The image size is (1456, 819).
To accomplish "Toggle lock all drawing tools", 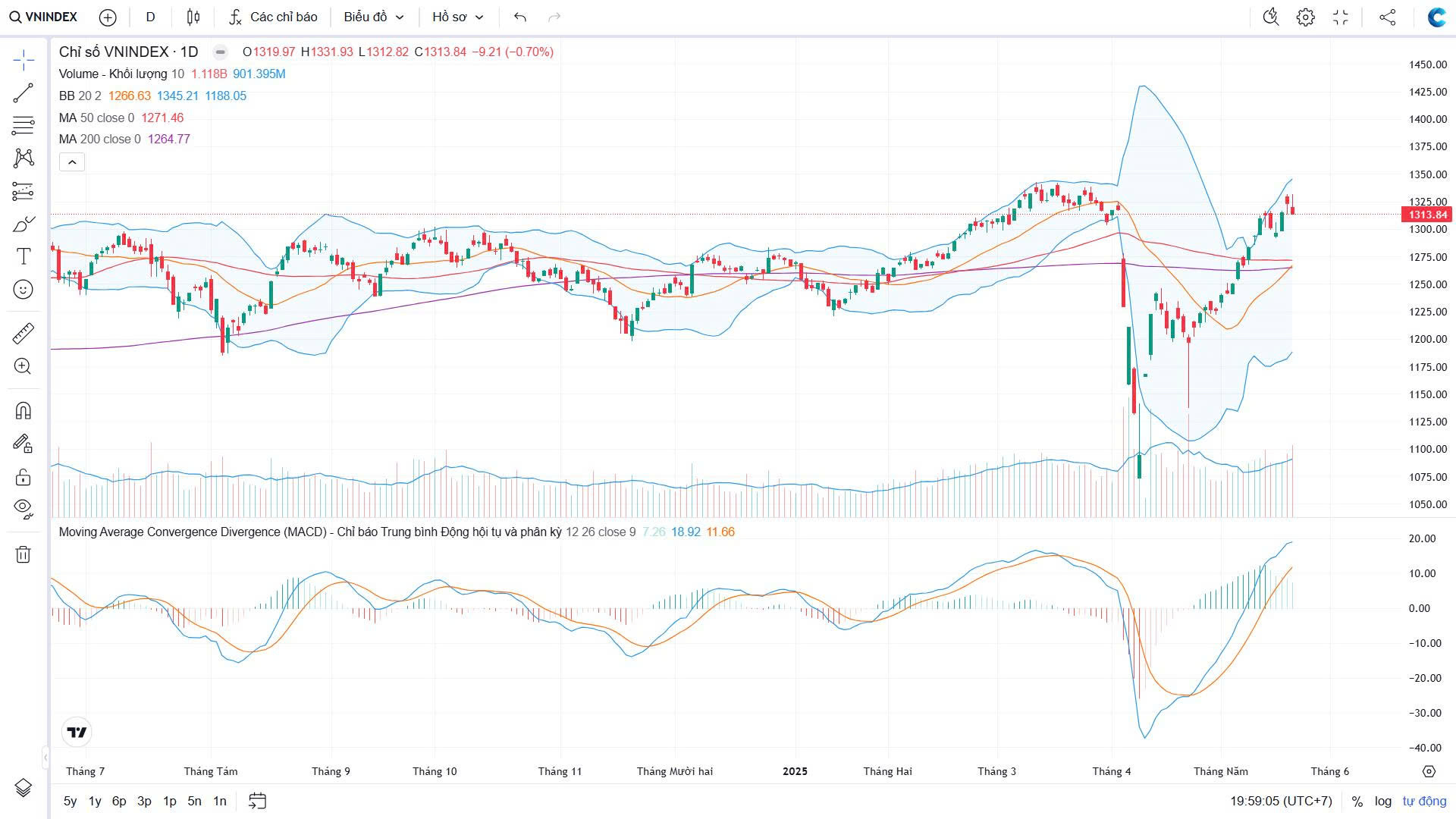I will click(23, 476).
